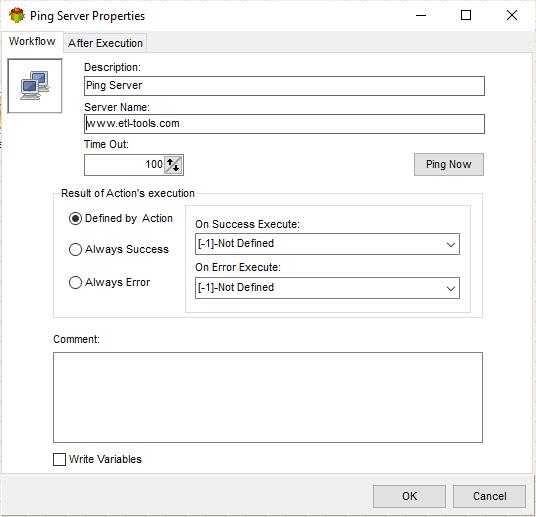Click the Ping Now button
The height and width of the screenshot is (517, 536).
pyautogui.click(x=449, y=164)
